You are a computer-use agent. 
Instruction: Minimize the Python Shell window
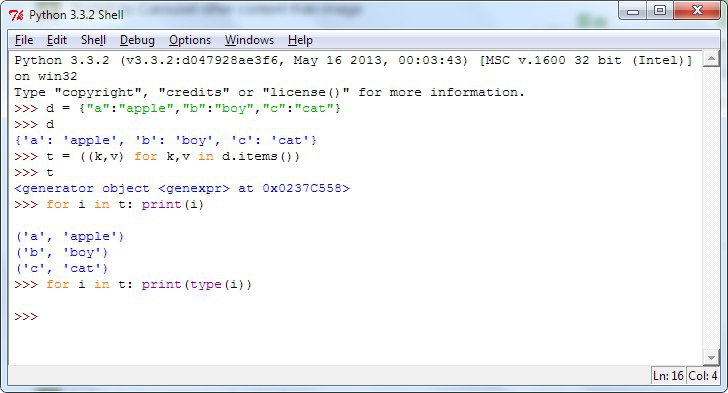coord(633,10)
